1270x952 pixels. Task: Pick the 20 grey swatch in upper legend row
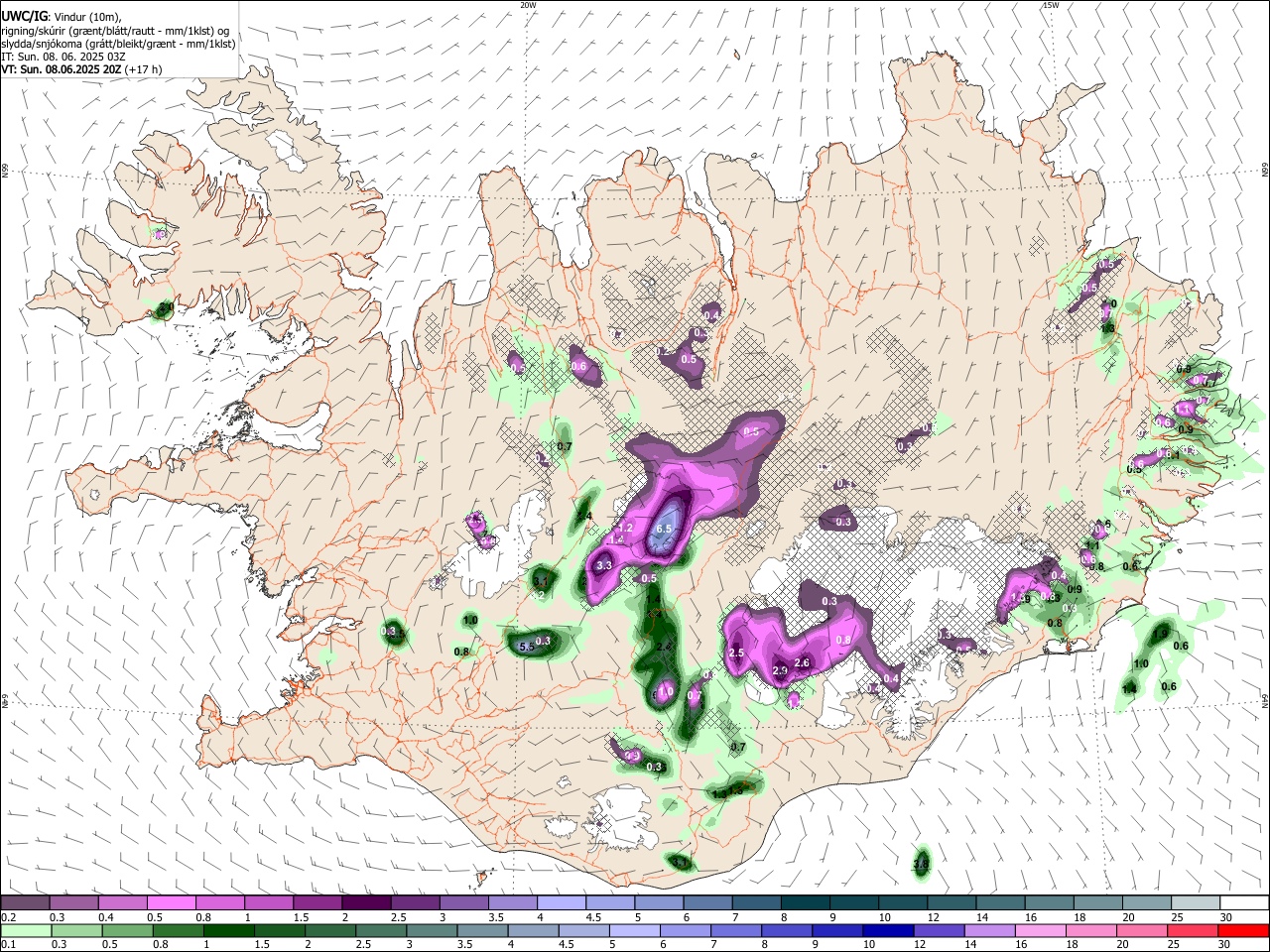tap(1147, 903)
